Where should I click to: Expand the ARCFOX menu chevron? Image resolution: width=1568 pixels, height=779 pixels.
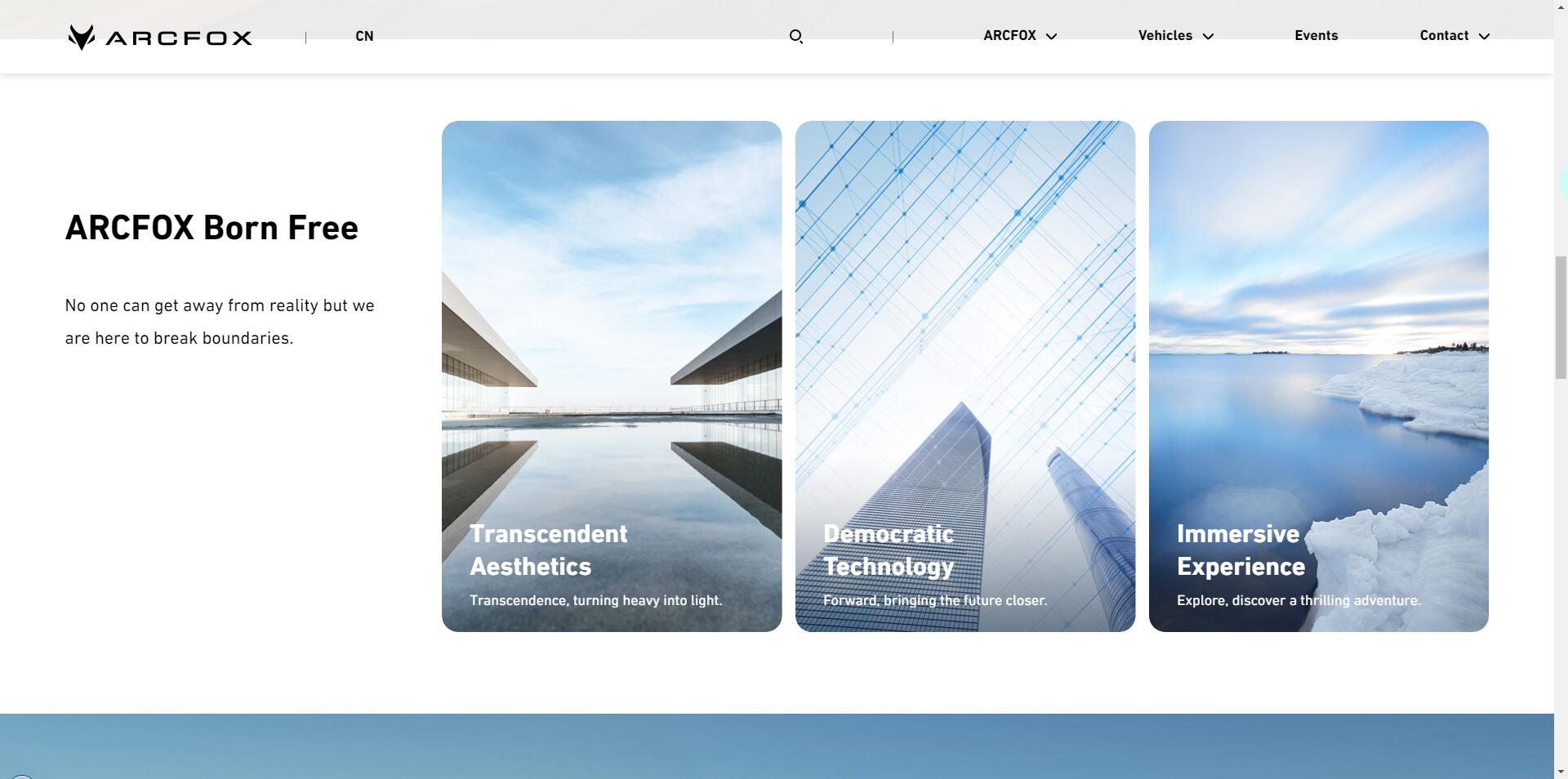tap(1051, 37)
